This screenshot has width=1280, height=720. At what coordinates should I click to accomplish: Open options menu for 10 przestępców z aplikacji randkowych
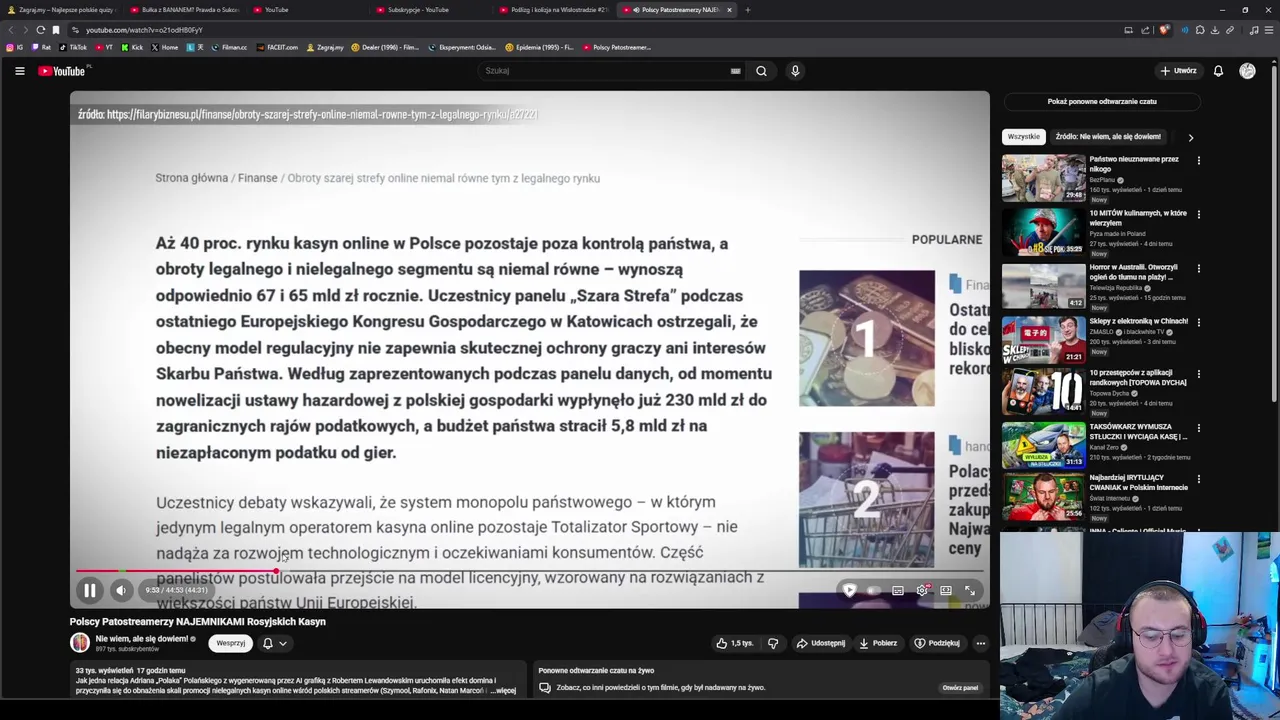(1199, 375)
